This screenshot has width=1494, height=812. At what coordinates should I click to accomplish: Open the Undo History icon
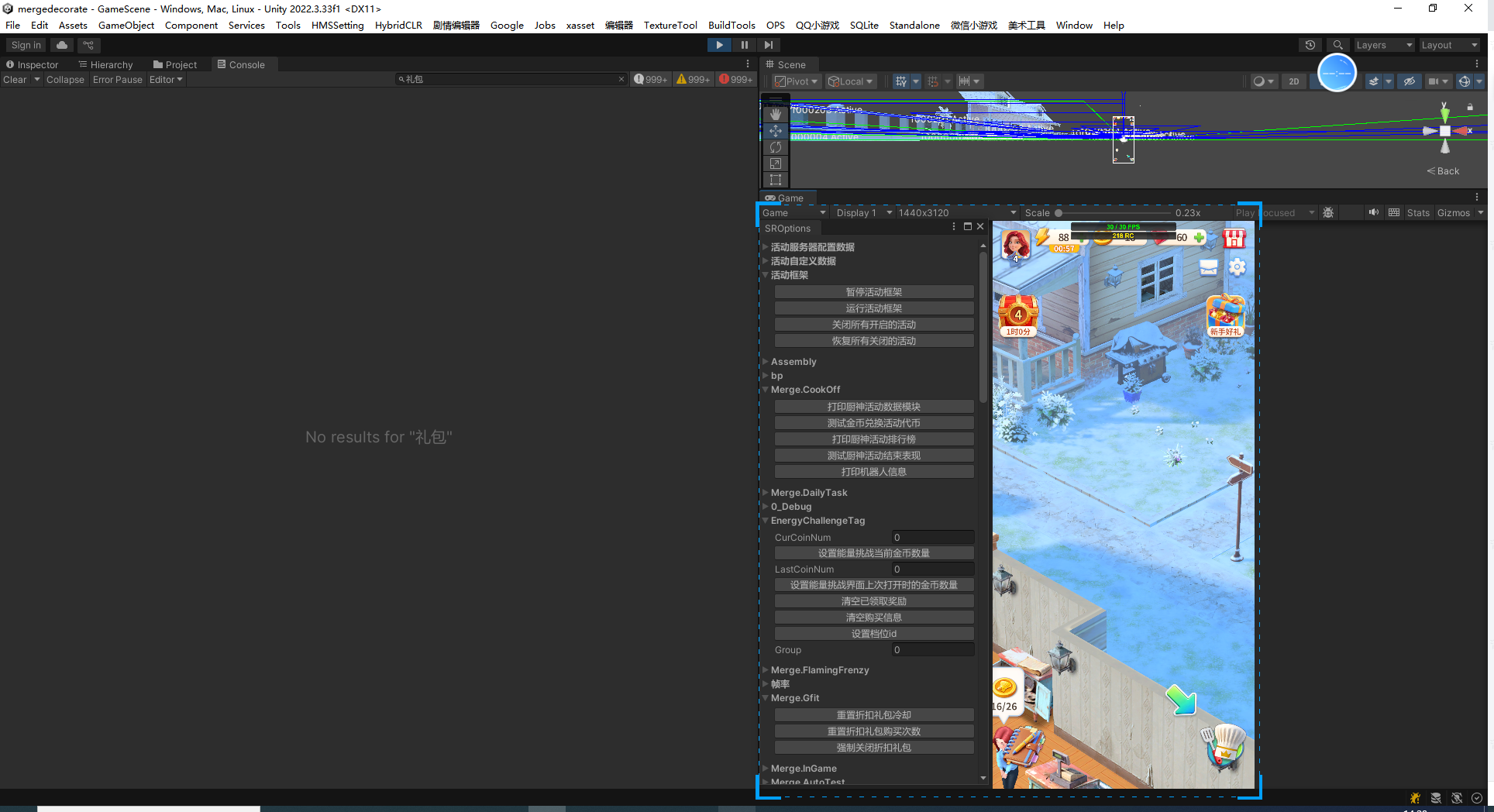coord(1310,45)
